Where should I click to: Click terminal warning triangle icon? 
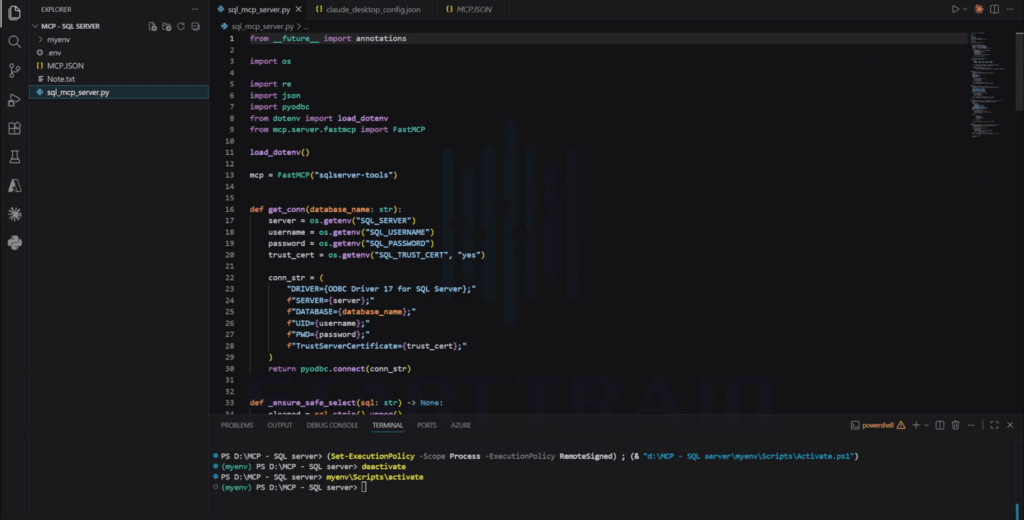(x=901, y=425)
